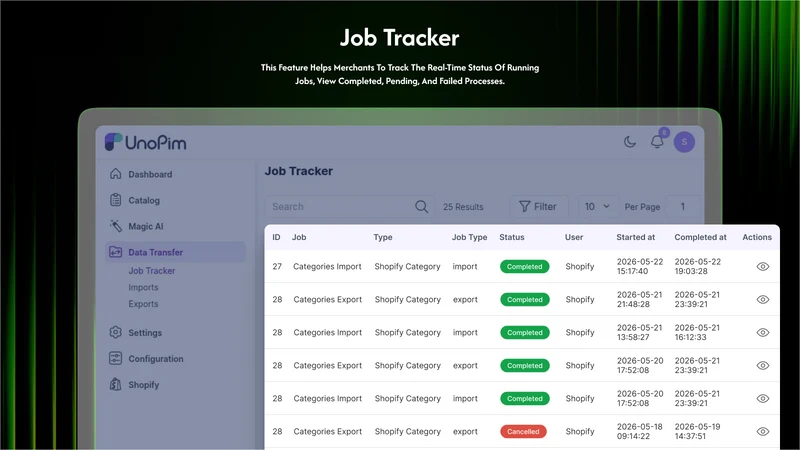Click the Settings gear icon
Screen dimensions: 800x450
pyautogui.click(x=116, y=332)
